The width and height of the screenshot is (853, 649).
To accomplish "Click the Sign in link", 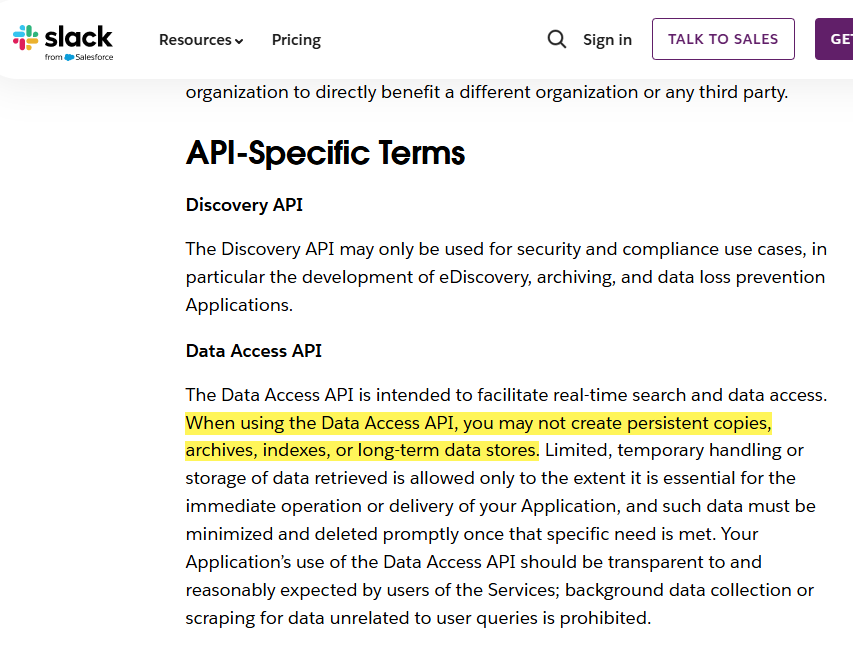I will coord(607,40).
